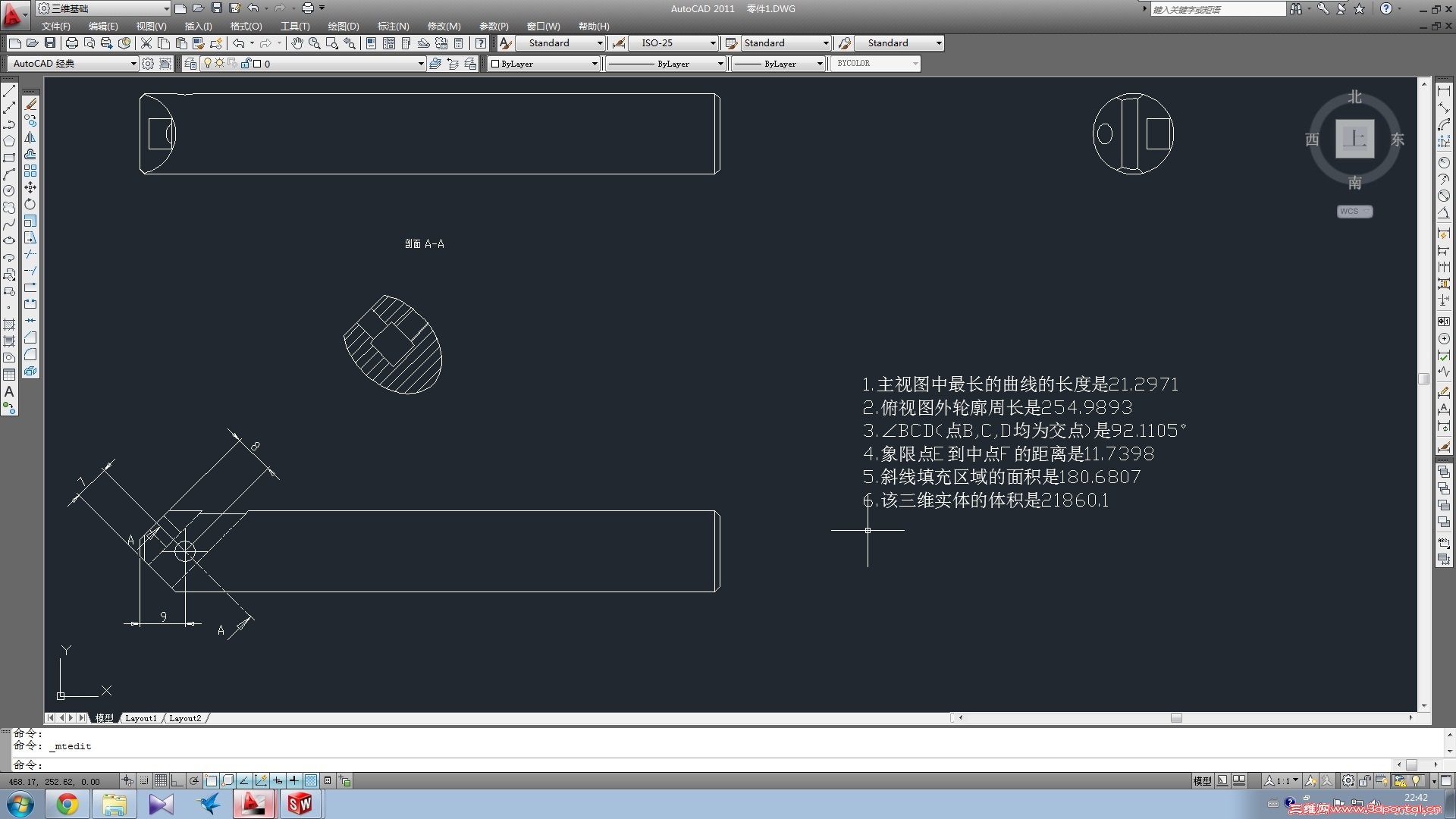The height and width of the screenshot is (819, 1456).
Task: Open SolidWorks from the taskbar
Action: pyautogui.click(x=299, y=804)
